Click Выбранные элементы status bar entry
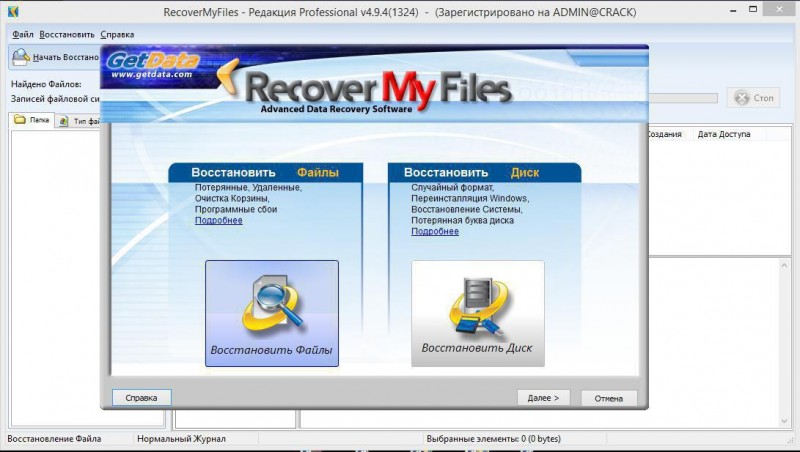This screenshot has height=452, width=800. 493,439
